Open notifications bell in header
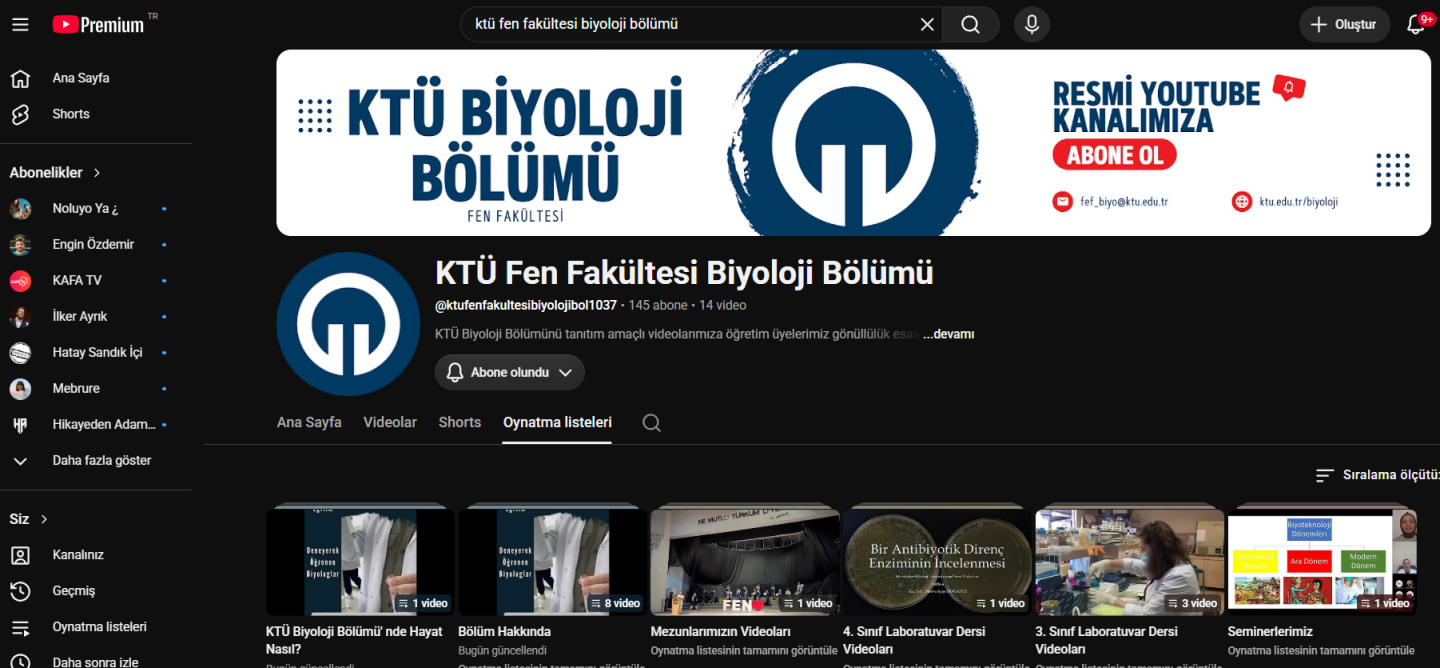 click(1416, 24)
